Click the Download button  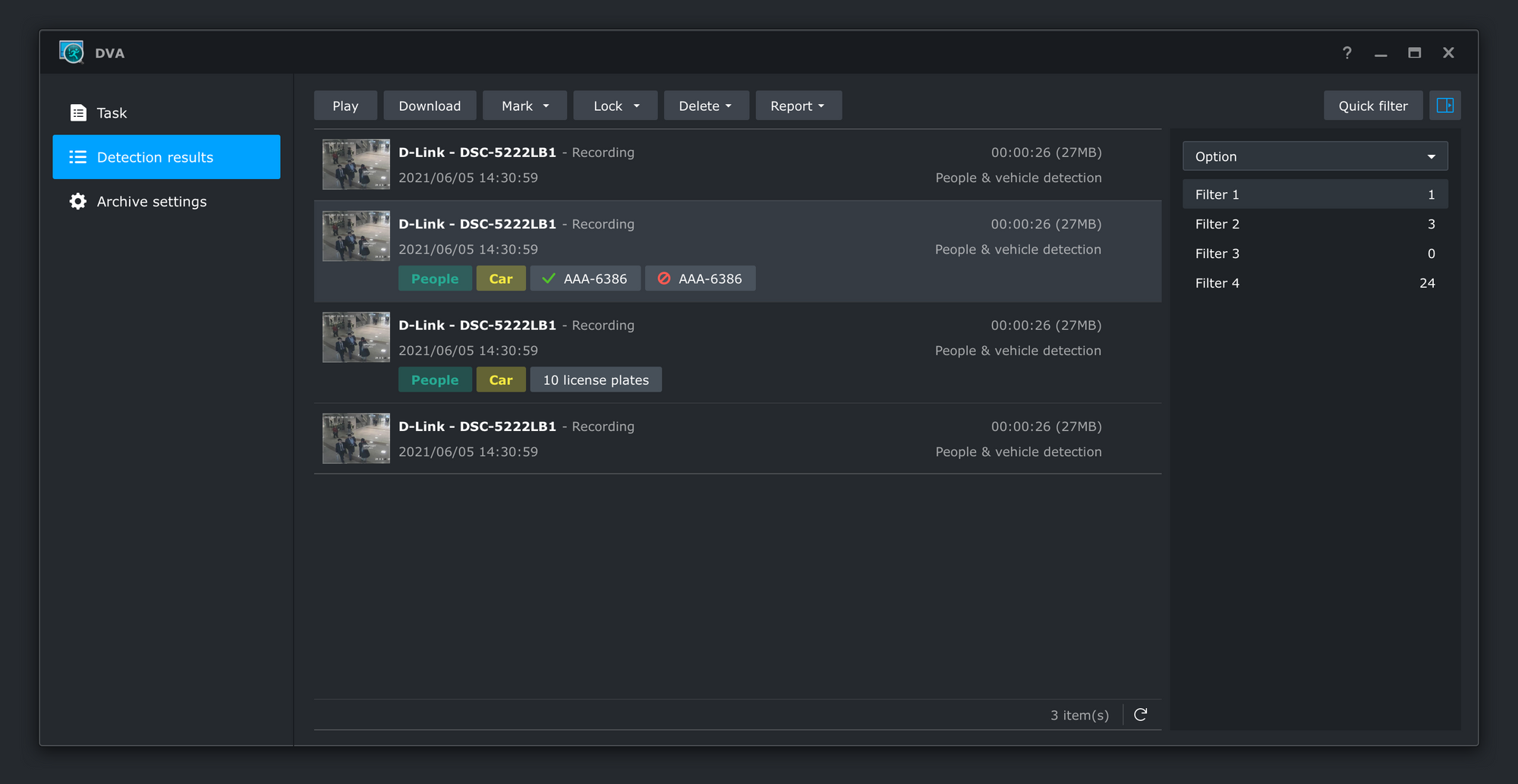click(430, 105)
